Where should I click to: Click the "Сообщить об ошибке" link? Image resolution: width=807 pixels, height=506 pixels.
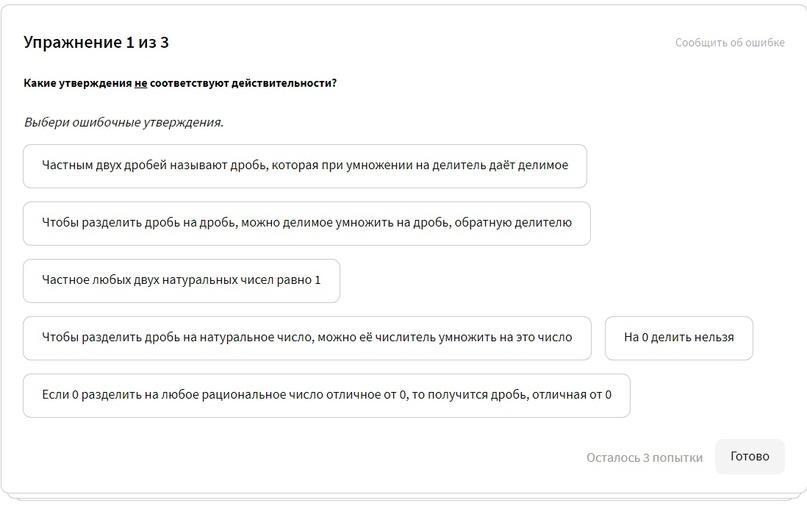click(x=729, y=43)
